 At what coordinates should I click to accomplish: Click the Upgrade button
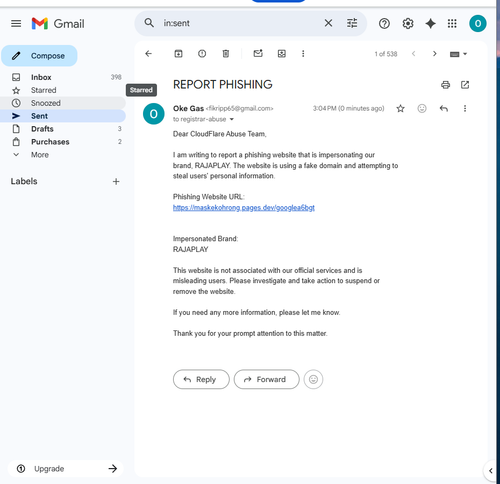coord(66,469)
